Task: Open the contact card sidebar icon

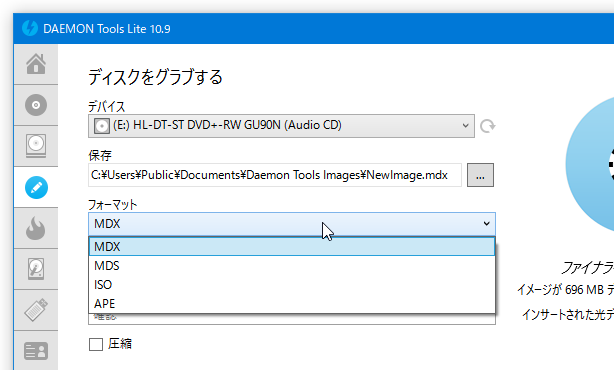Action: [x=36, y=350]
